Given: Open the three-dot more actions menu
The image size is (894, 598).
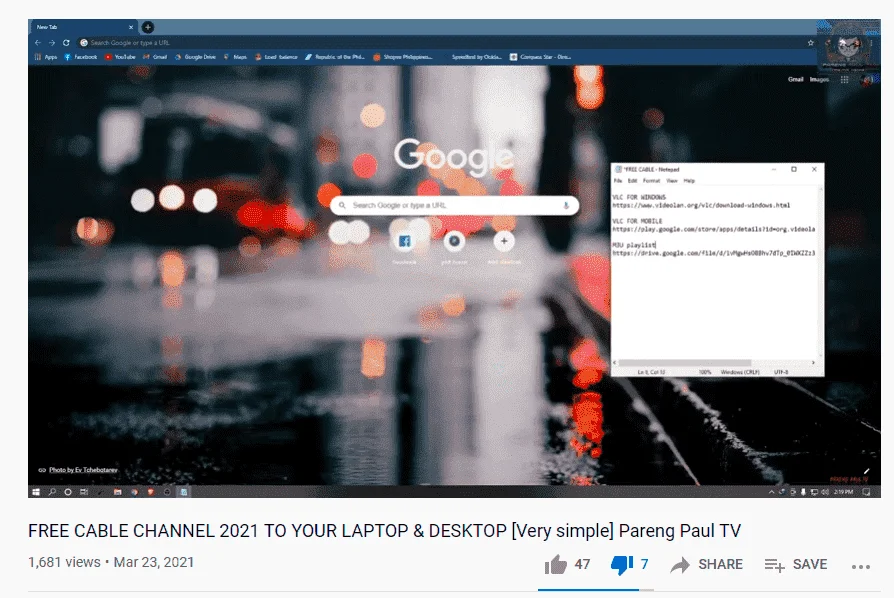Looking at the screenshot, I should point(860,567).
